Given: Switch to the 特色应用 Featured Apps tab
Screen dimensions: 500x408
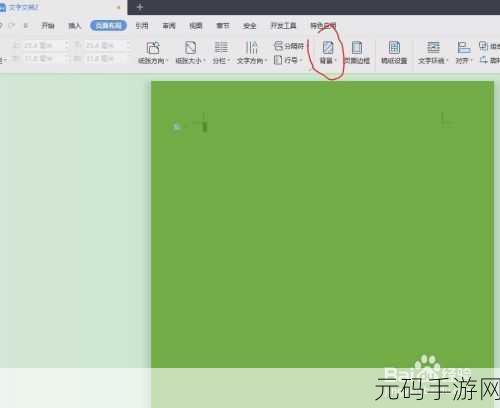Looking at the screenshot, I should coord(323,26).
